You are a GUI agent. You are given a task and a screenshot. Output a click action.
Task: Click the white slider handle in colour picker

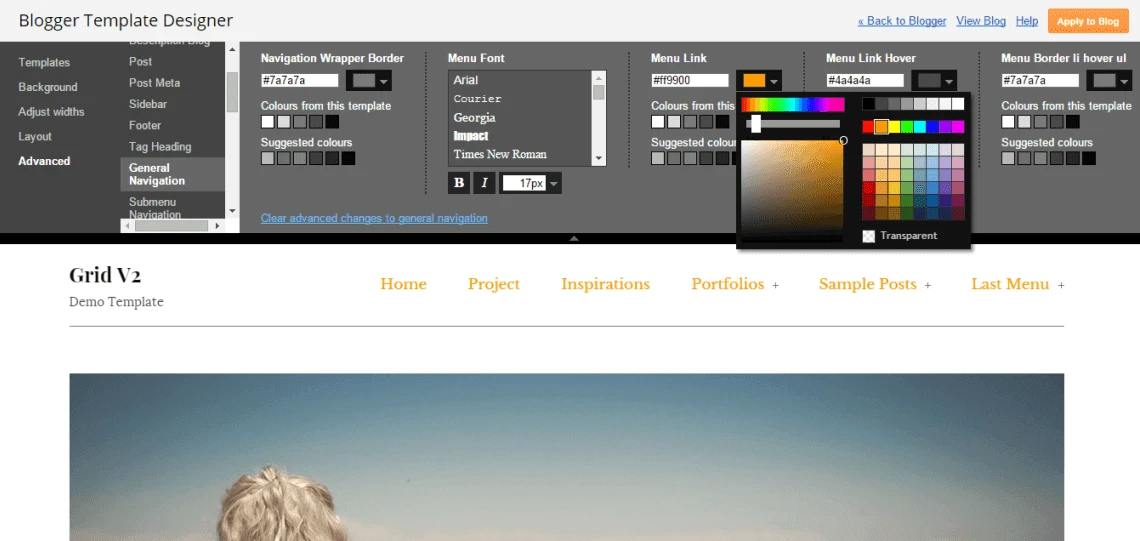tap(756, 124)
